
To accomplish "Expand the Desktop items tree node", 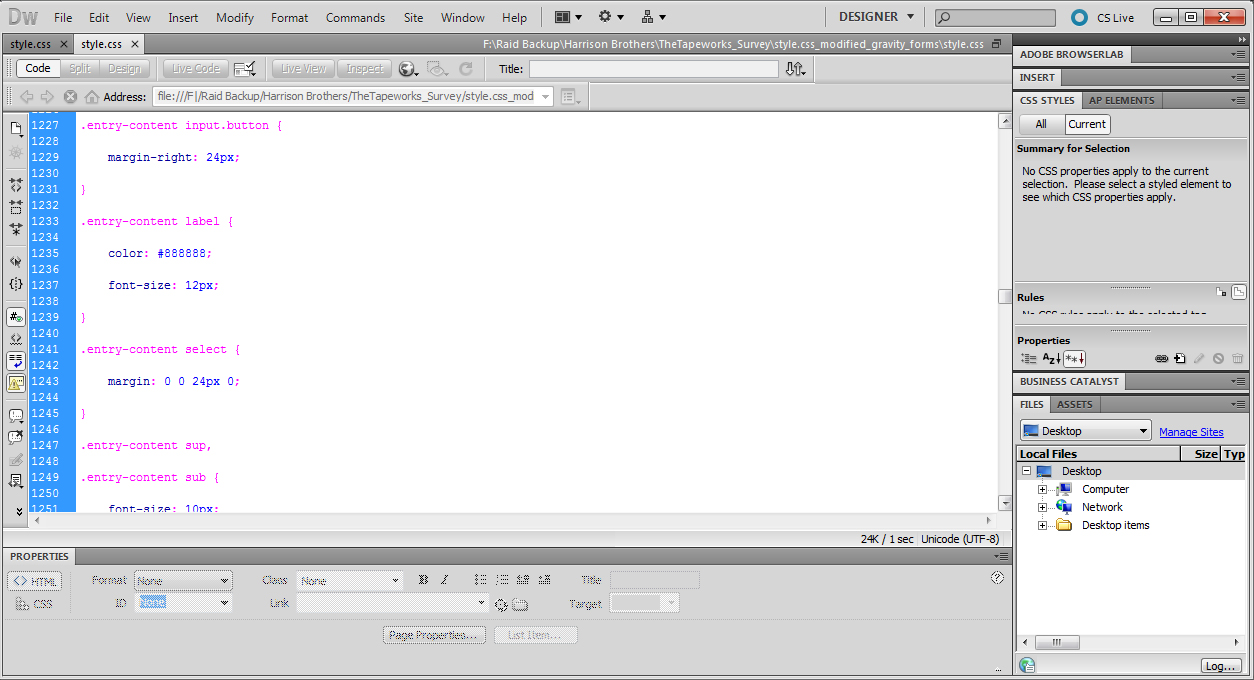I will 1042,525.
